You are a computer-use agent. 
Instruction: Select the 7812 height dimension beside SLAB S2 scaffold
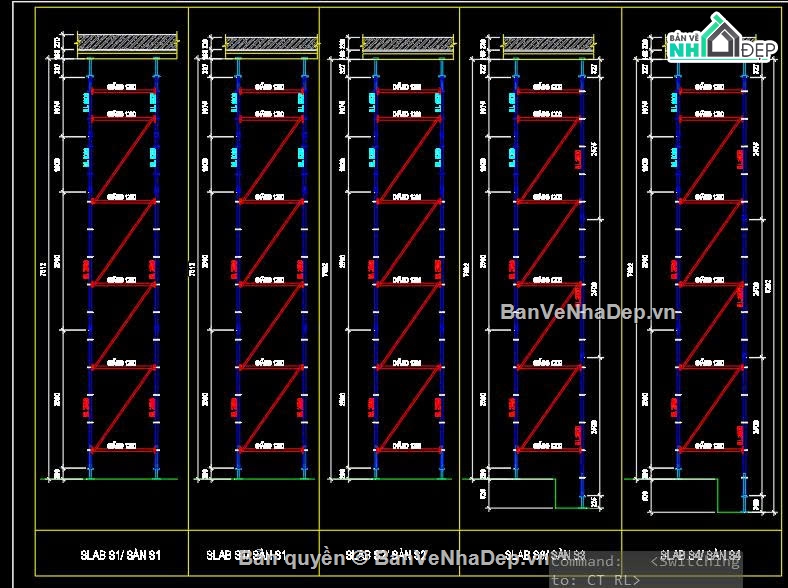[x=326, y=269]
